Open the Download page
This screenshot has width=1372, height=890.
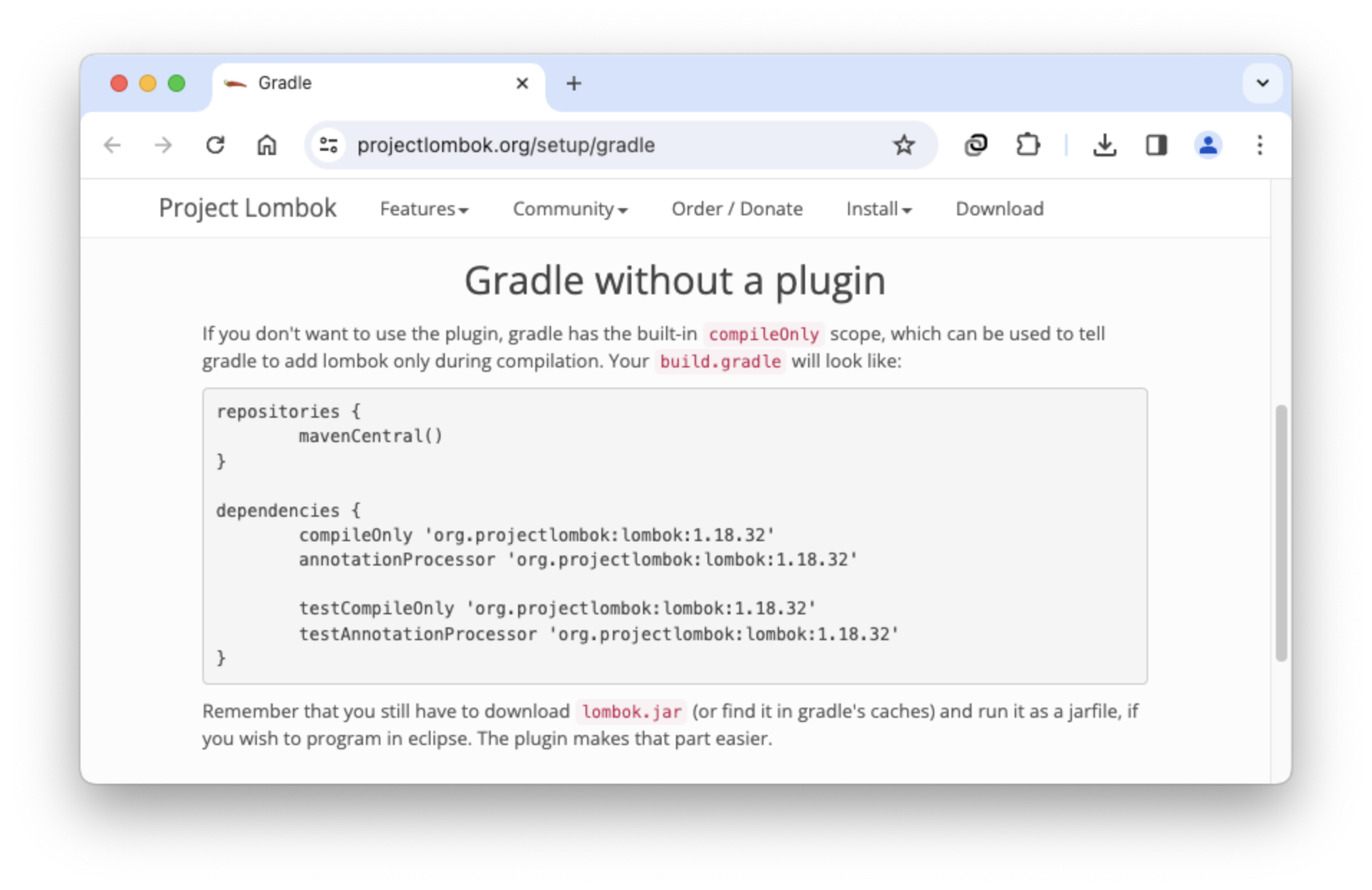coord(1000,209)
